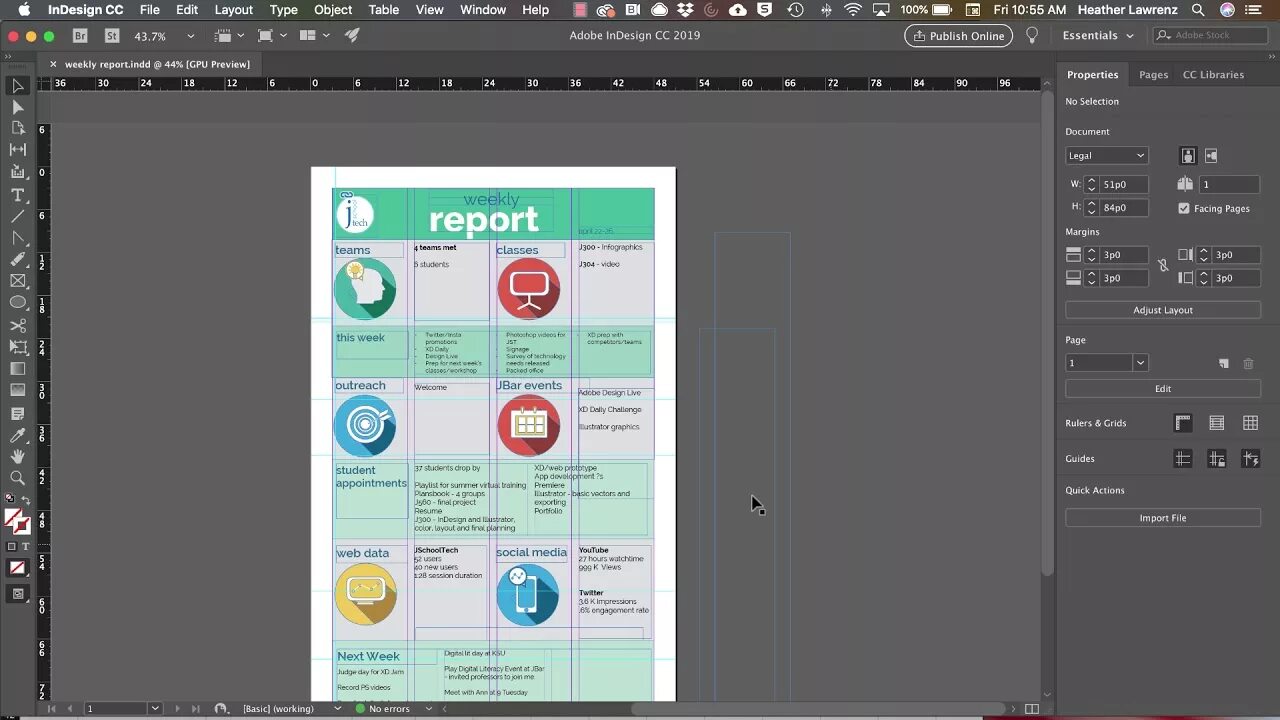
Task: Select the Hand tool
Action: coord(17,456)
